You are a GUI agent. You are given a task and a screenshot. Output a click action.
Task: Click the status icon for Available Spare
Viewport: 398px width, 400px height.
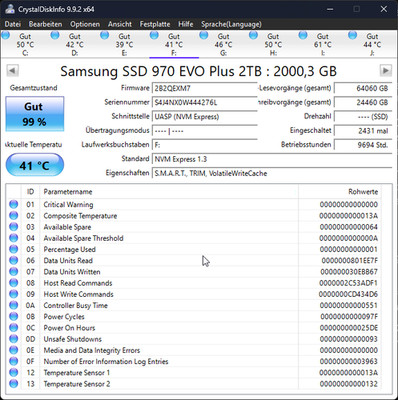(14, 227)
